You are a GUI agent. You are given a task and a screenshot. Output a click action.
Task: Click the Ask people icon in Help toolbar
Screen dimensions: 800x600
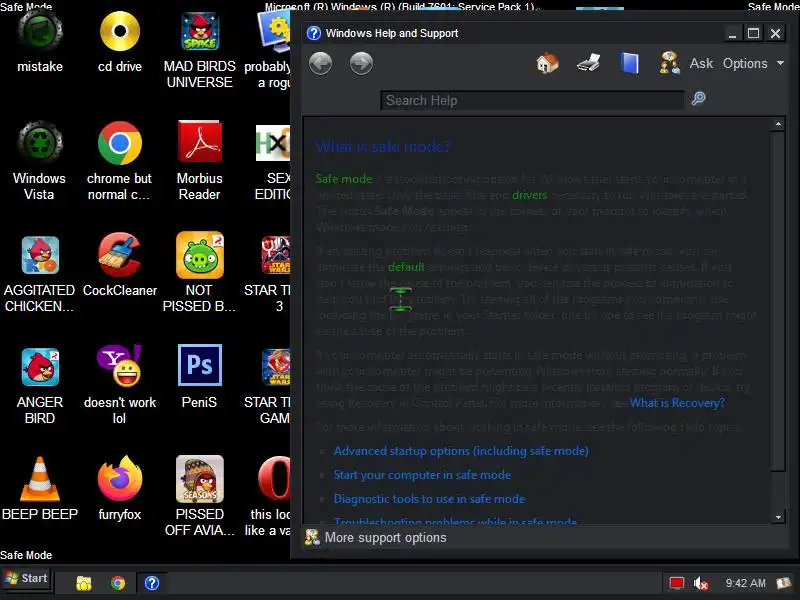pyautogui.click(x=669, y=63)
